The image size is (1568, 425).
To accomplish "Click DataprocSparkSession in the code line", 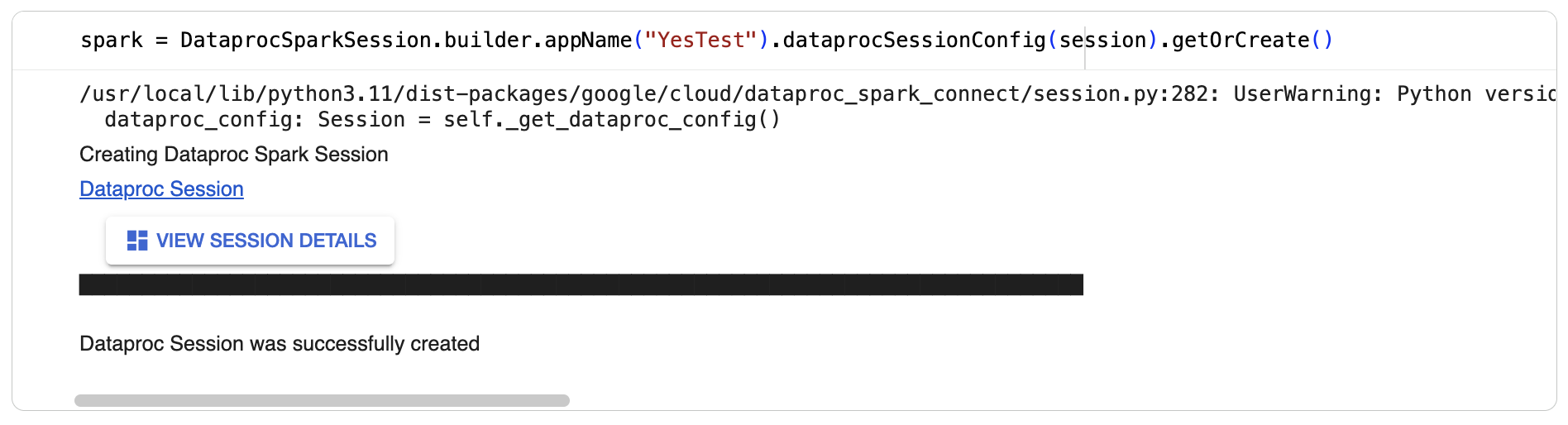I will click(x=305, y=41).
